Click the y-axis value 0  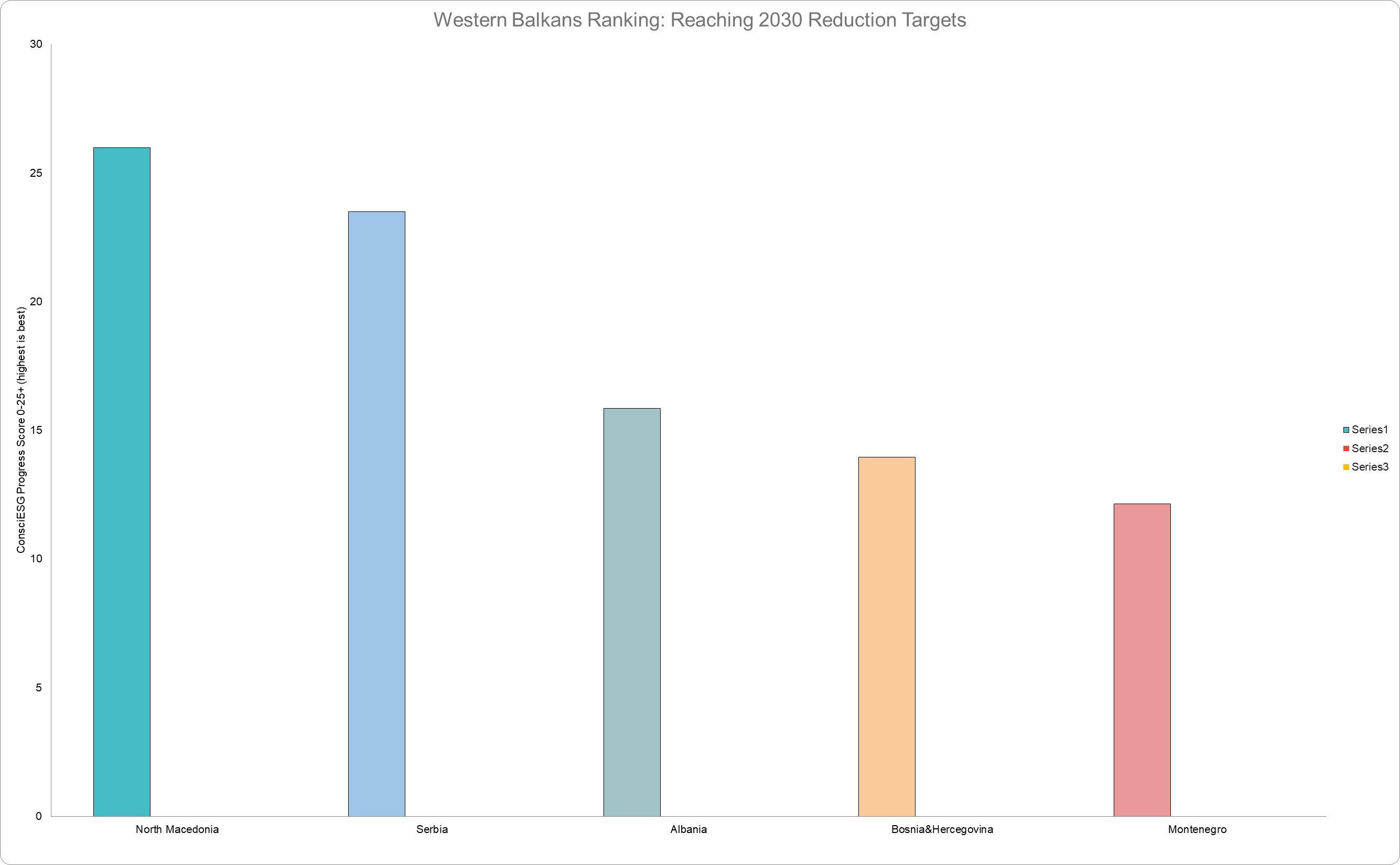39,816
